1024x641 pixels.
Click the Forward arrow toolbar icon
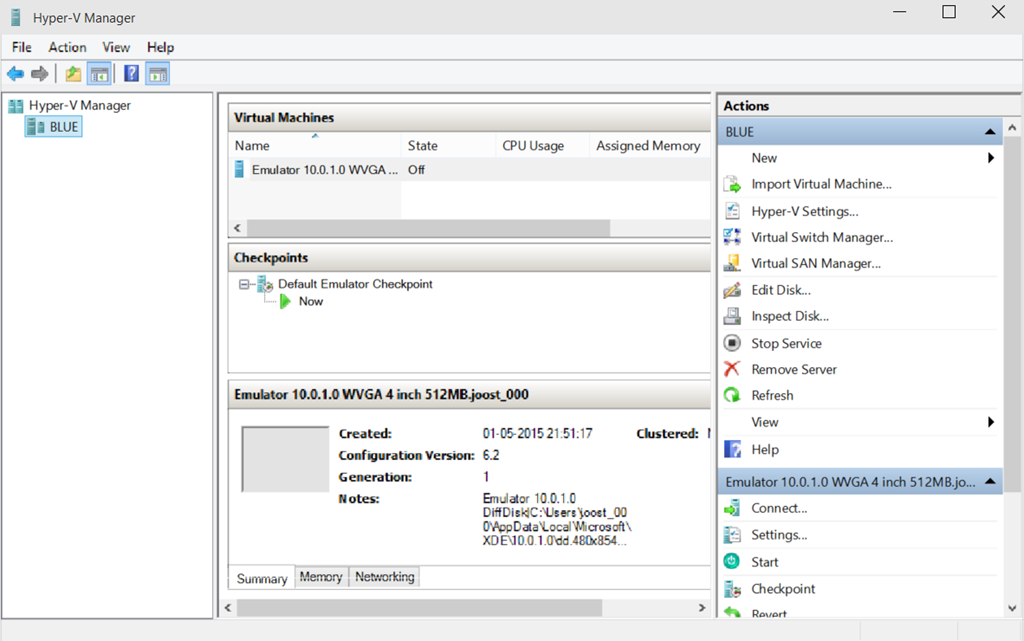pos(40,74)
